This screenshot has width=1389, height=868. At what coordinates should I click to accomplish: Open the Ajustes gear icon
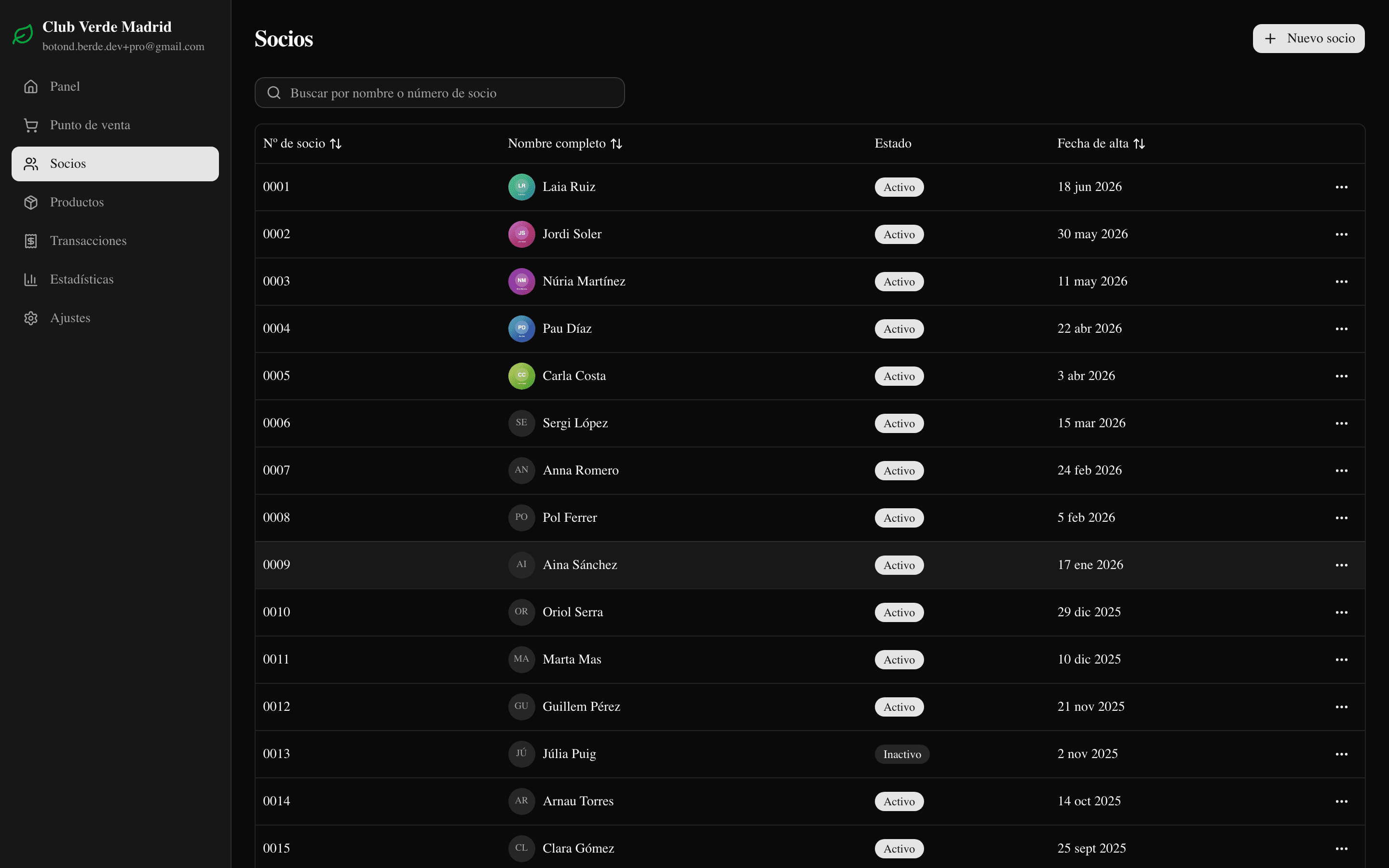pos(31,318)
